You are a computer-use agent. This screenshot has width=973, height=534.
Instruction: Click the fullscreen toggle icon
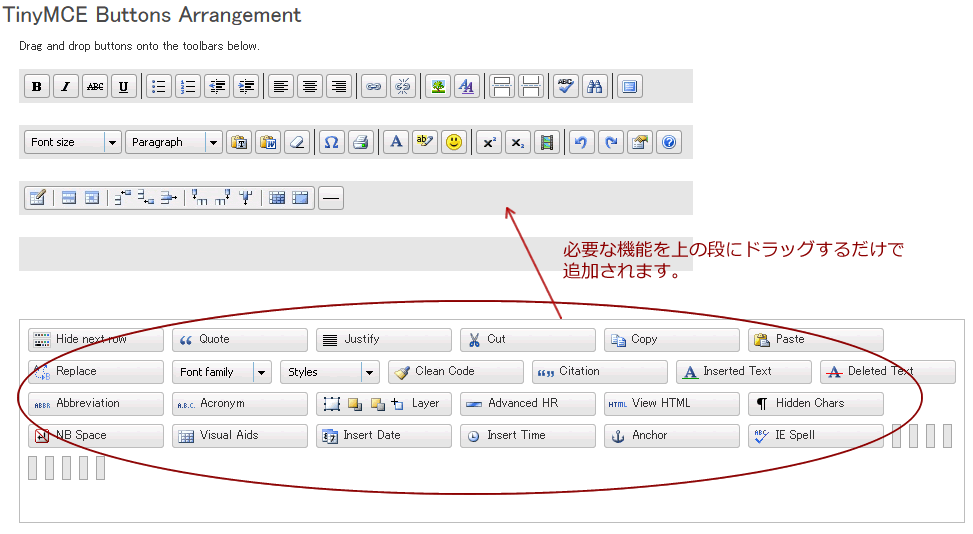tap(629, 86)
